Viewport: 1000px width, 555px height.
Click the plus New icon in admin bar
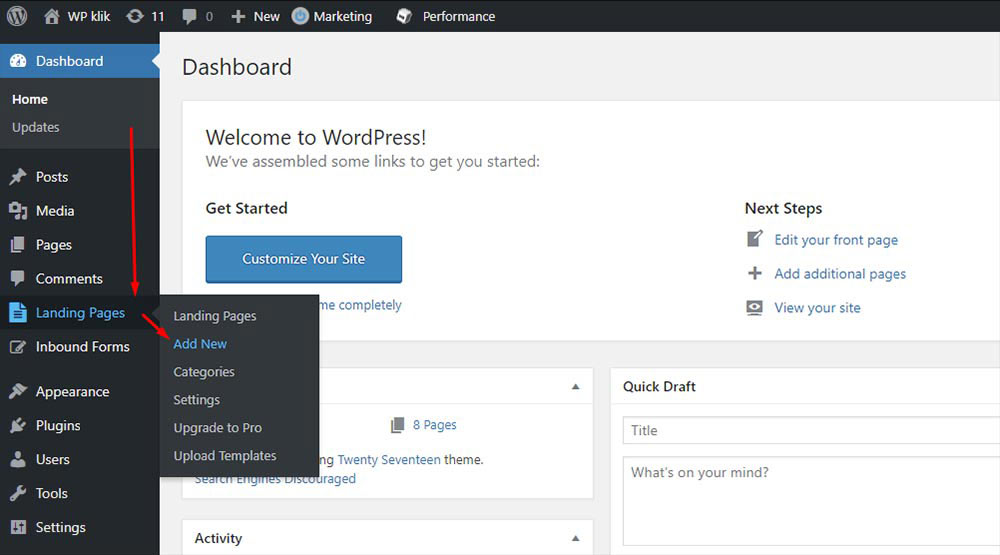point(238,17)
